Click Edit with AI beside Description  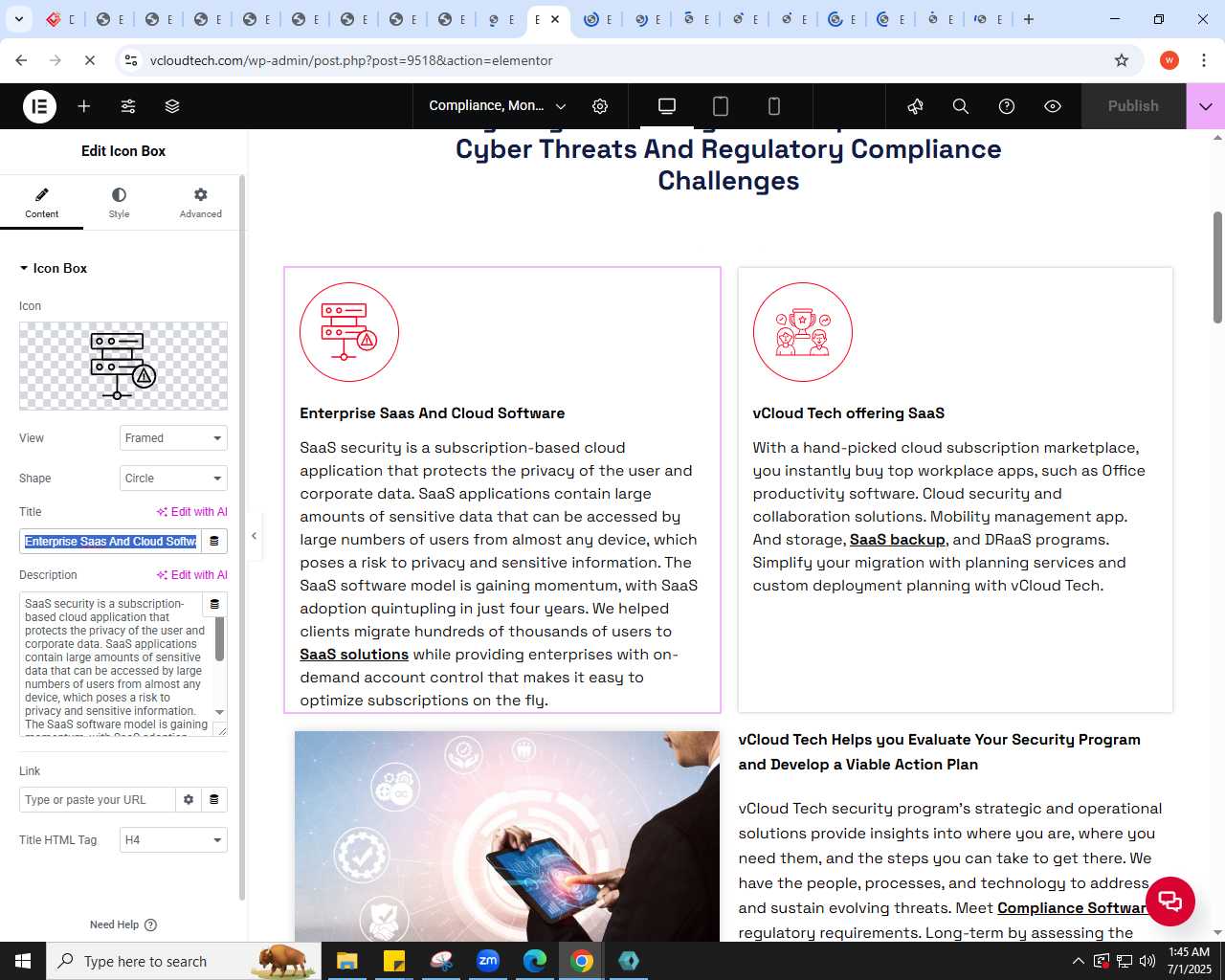191,575
